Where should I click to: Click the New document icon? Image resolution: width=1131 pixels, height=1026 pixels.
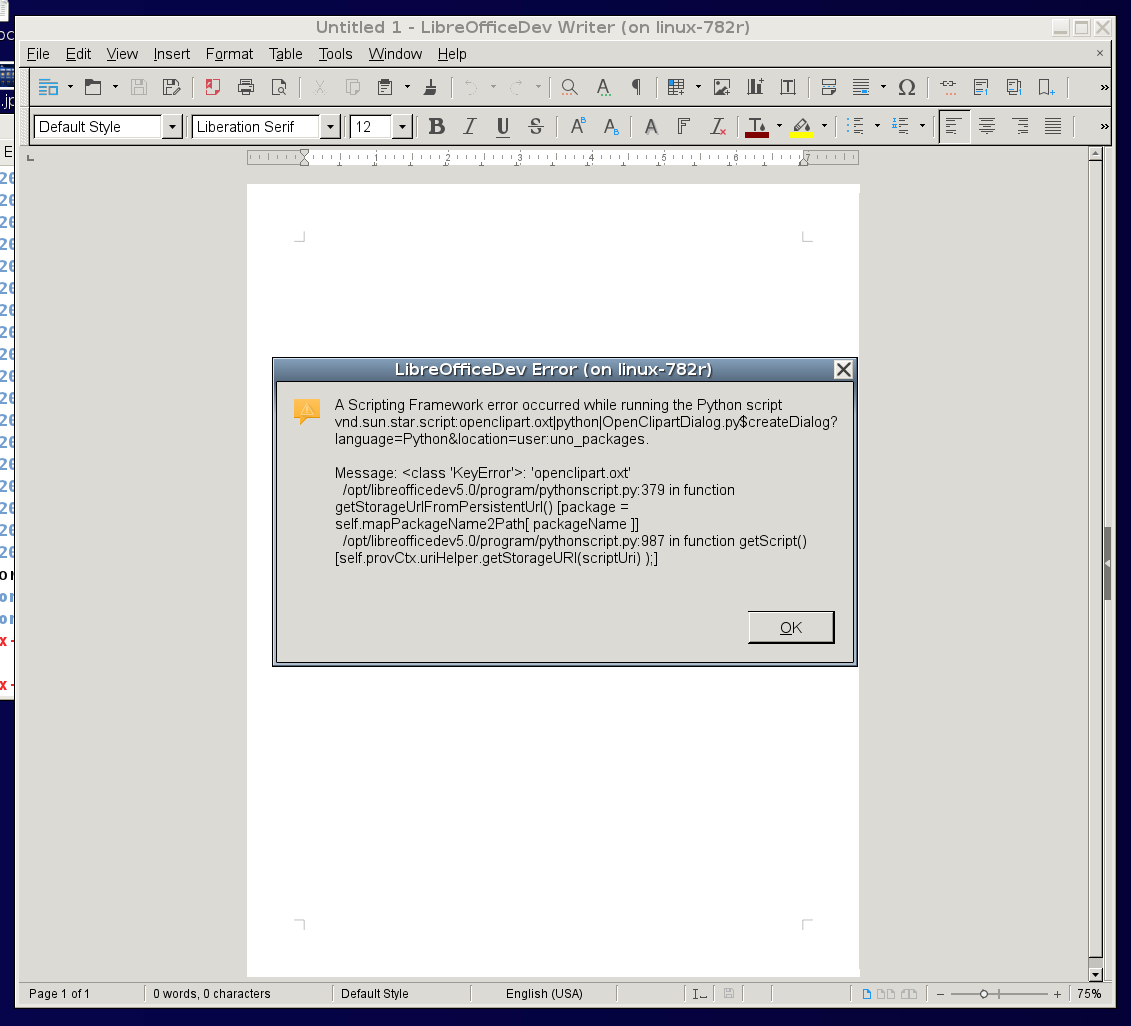[48, 87]
